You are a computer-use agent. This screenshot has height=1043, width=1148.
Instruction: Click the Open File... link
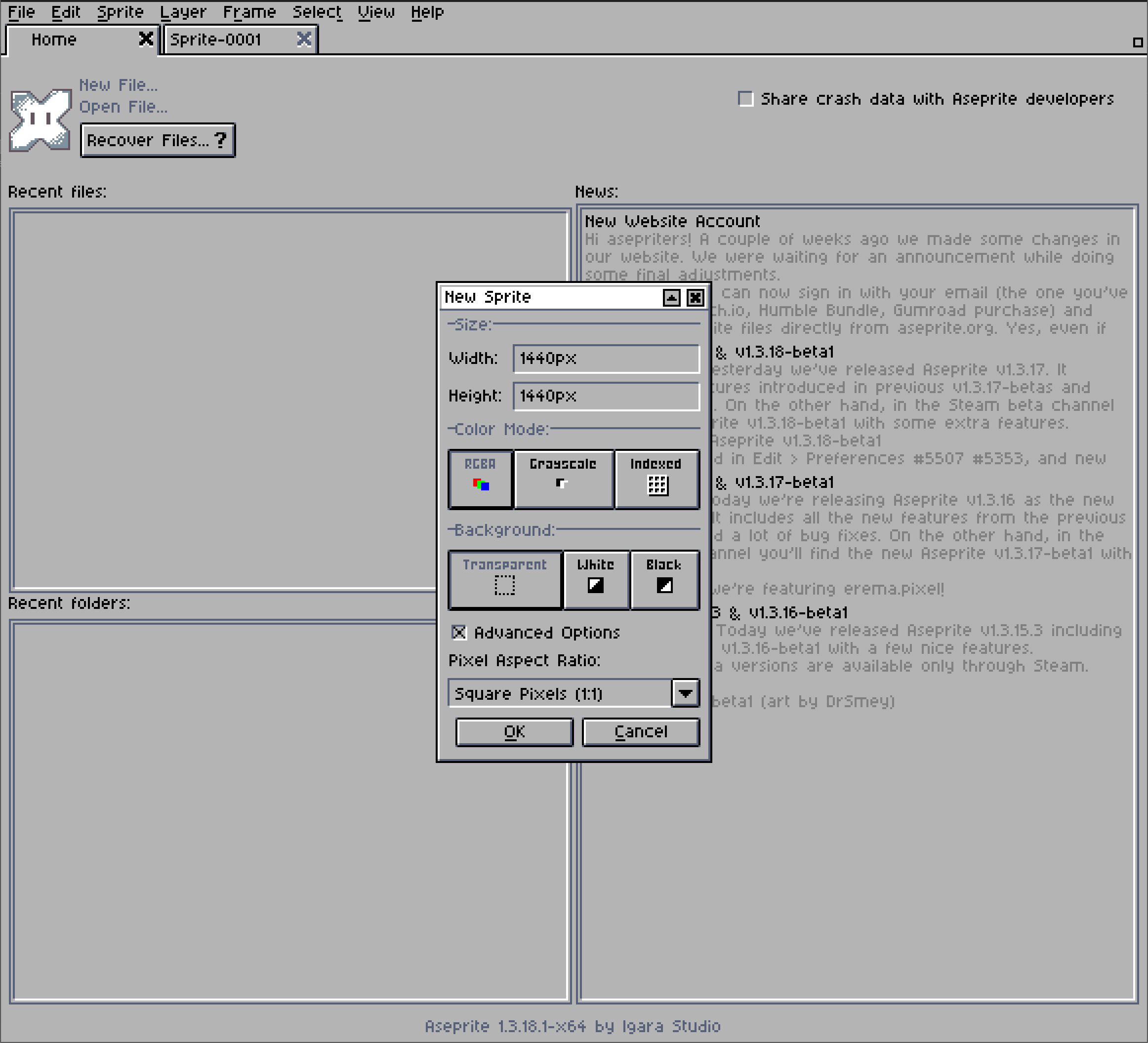tap(123, 107)
